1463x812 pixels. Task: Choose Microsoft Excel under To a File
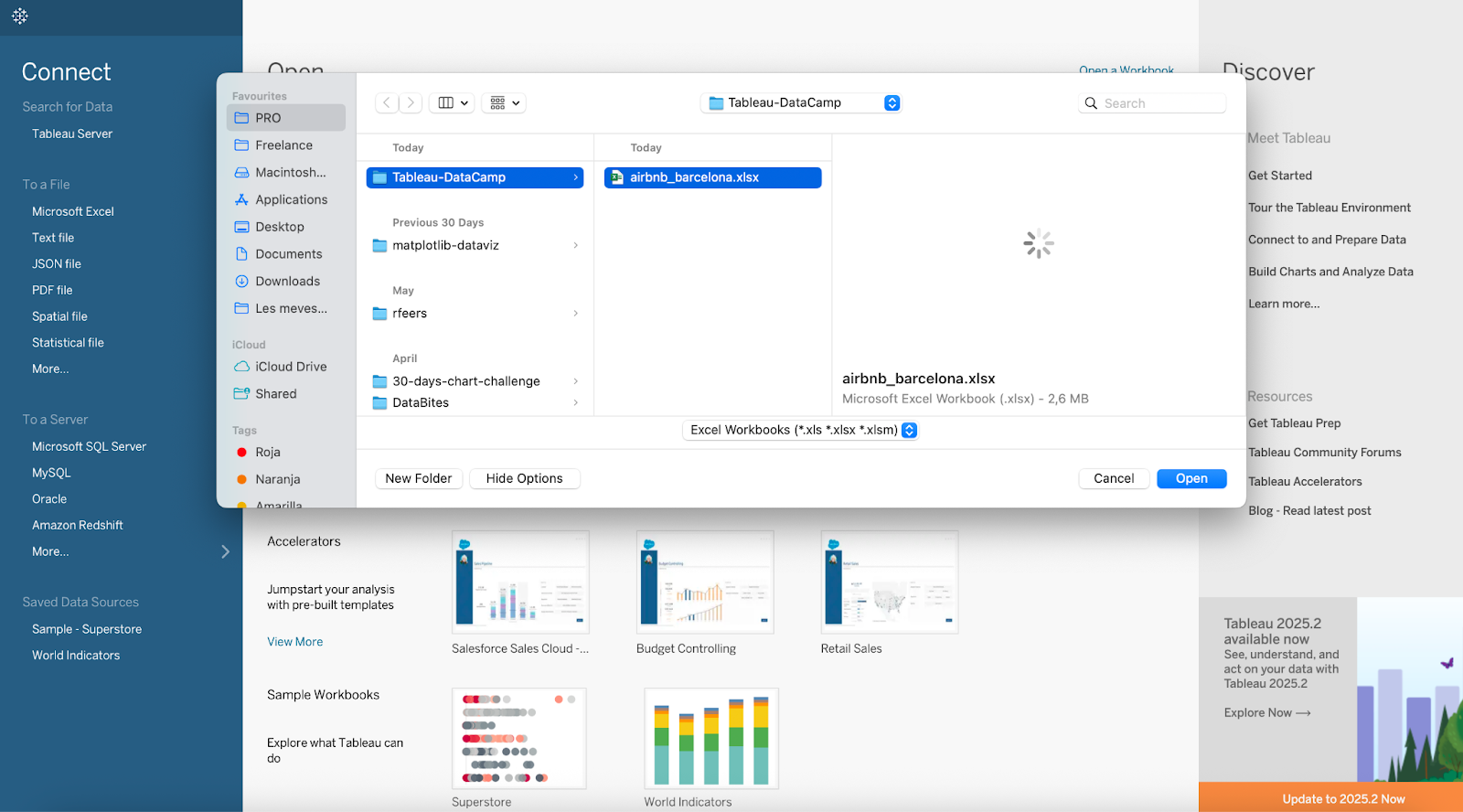[x=73, y=211]
